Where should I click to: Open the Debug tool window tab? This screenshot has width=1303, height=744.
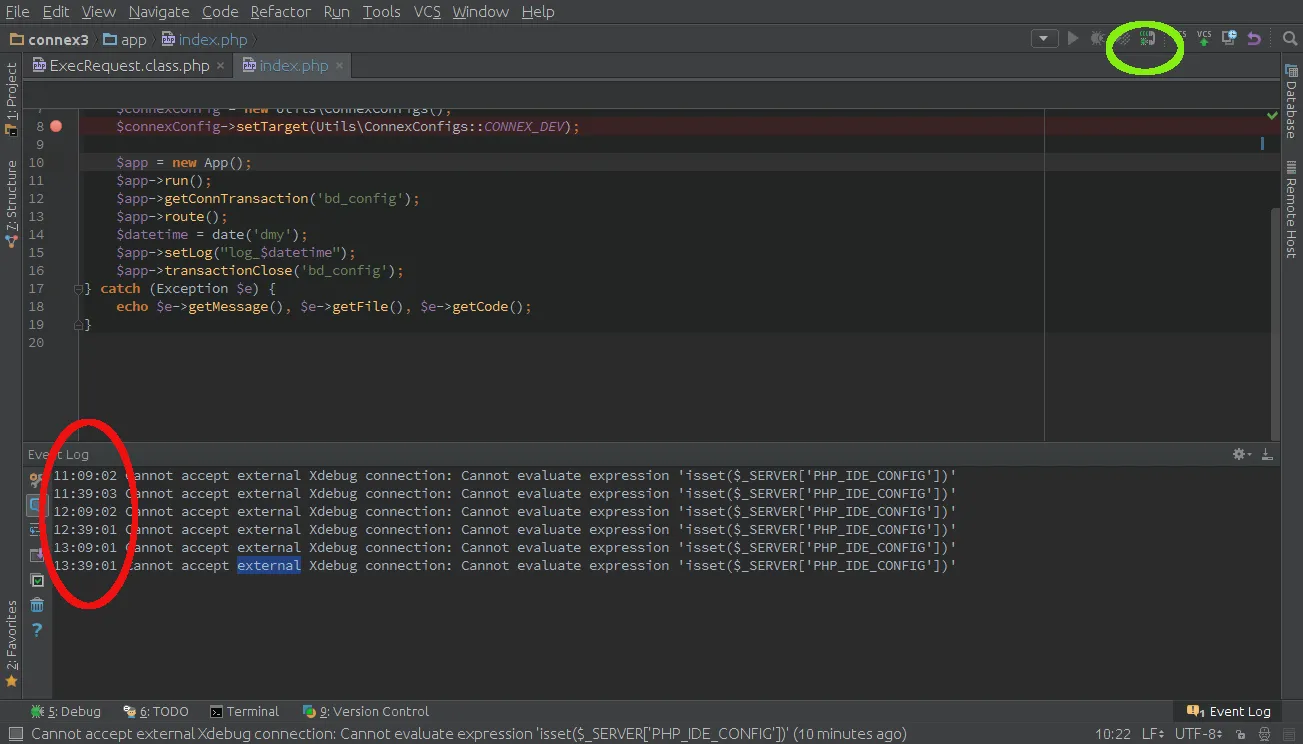66,712
